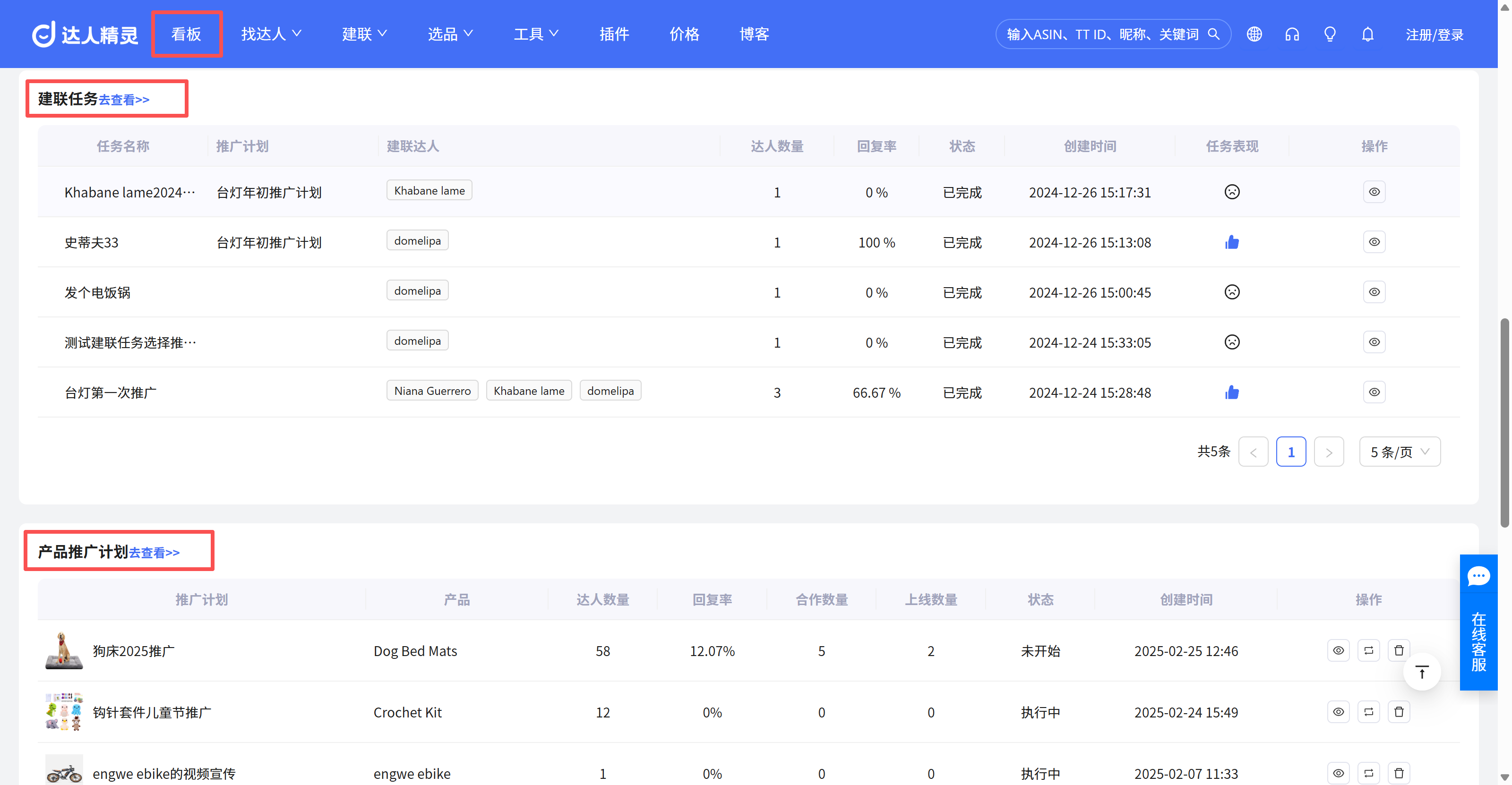The width and height of the screenshot is (1512, 785).
Task: View details of 史蒂夫33 task
Action: [1374, 242]
